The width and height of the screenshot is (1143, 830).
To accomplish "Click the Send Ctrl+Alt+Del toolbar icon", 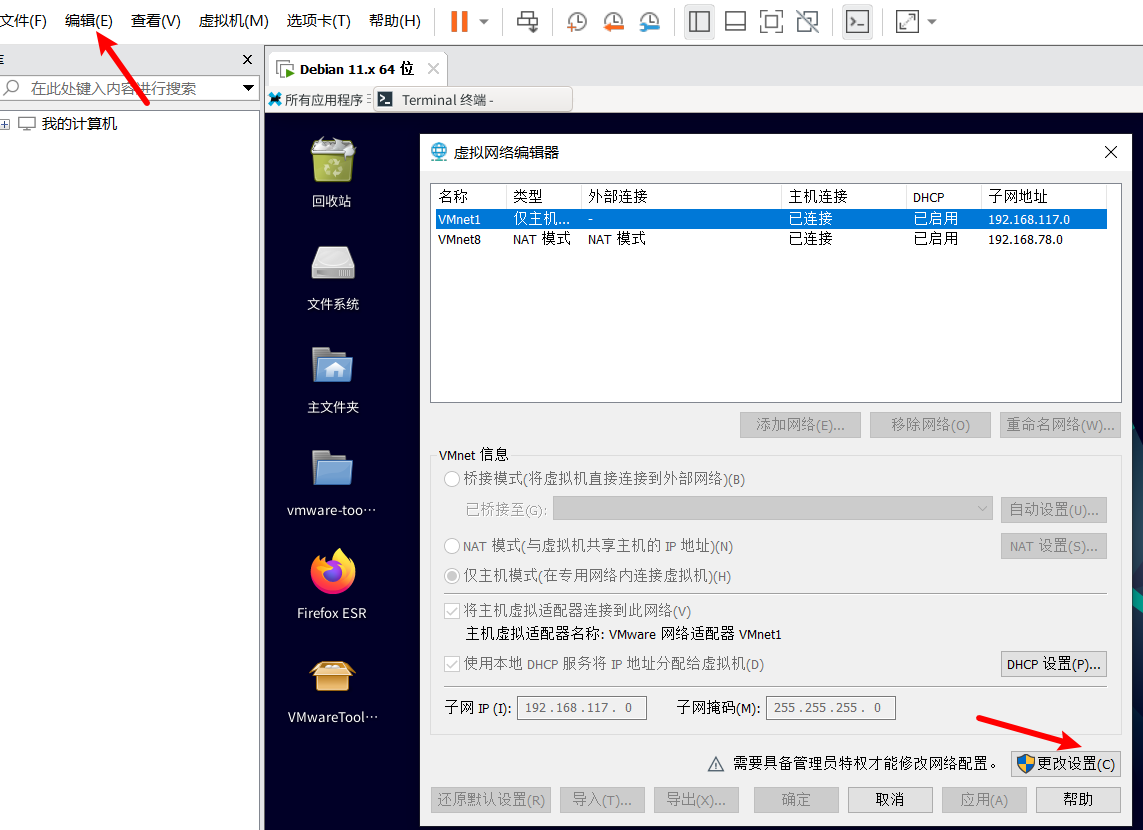I will coord(527,21).
